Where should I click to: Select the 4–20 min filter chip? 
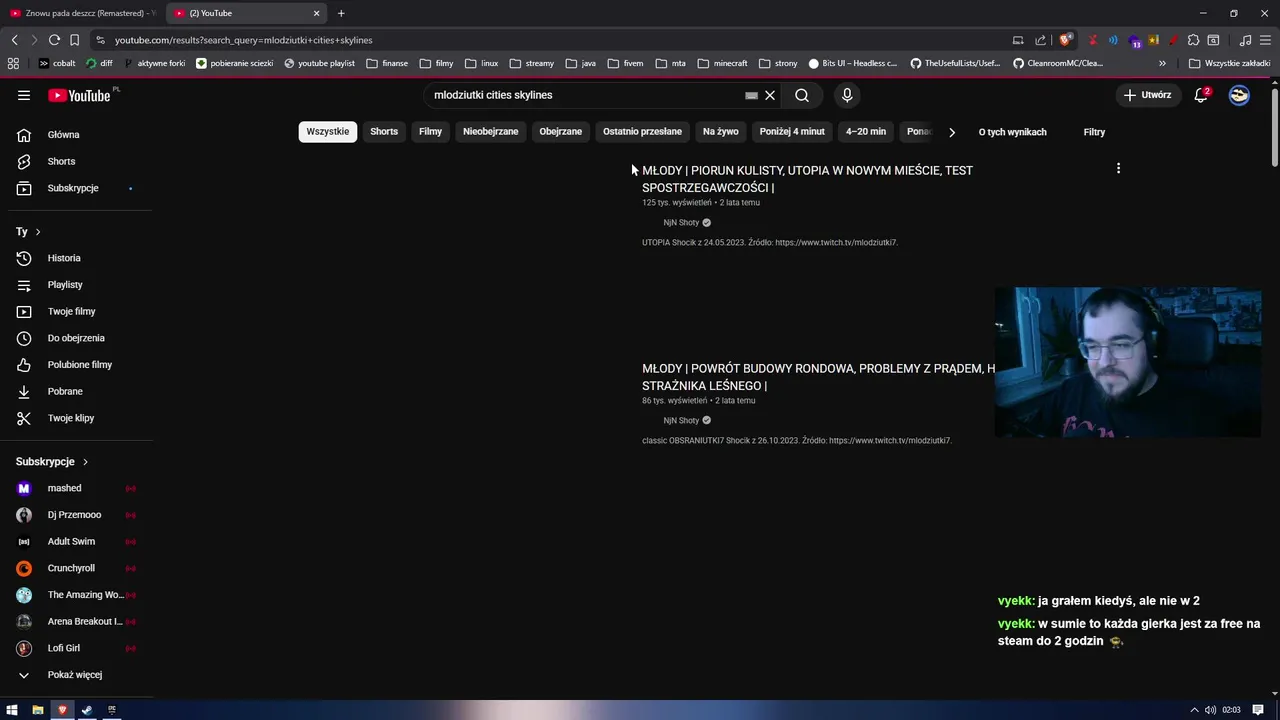click(x=866, y=132)
